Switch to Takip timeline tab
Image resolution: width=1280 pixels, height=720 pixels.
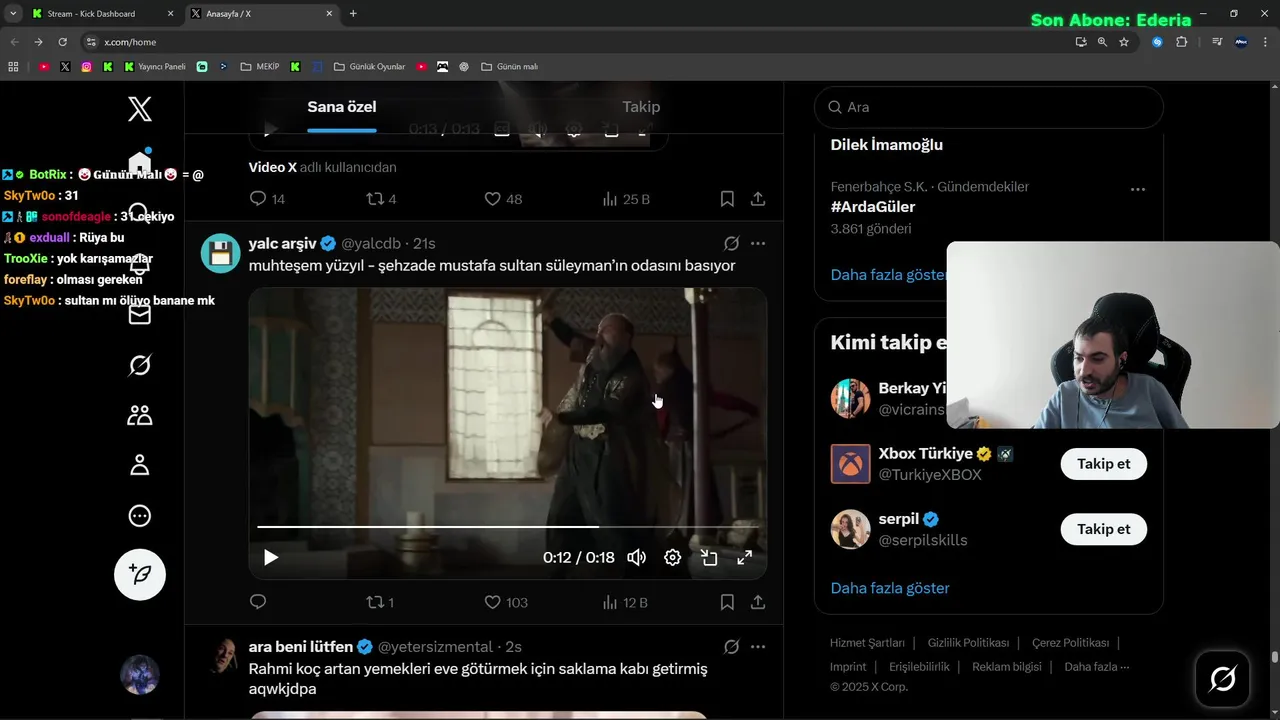coord(641,107)
